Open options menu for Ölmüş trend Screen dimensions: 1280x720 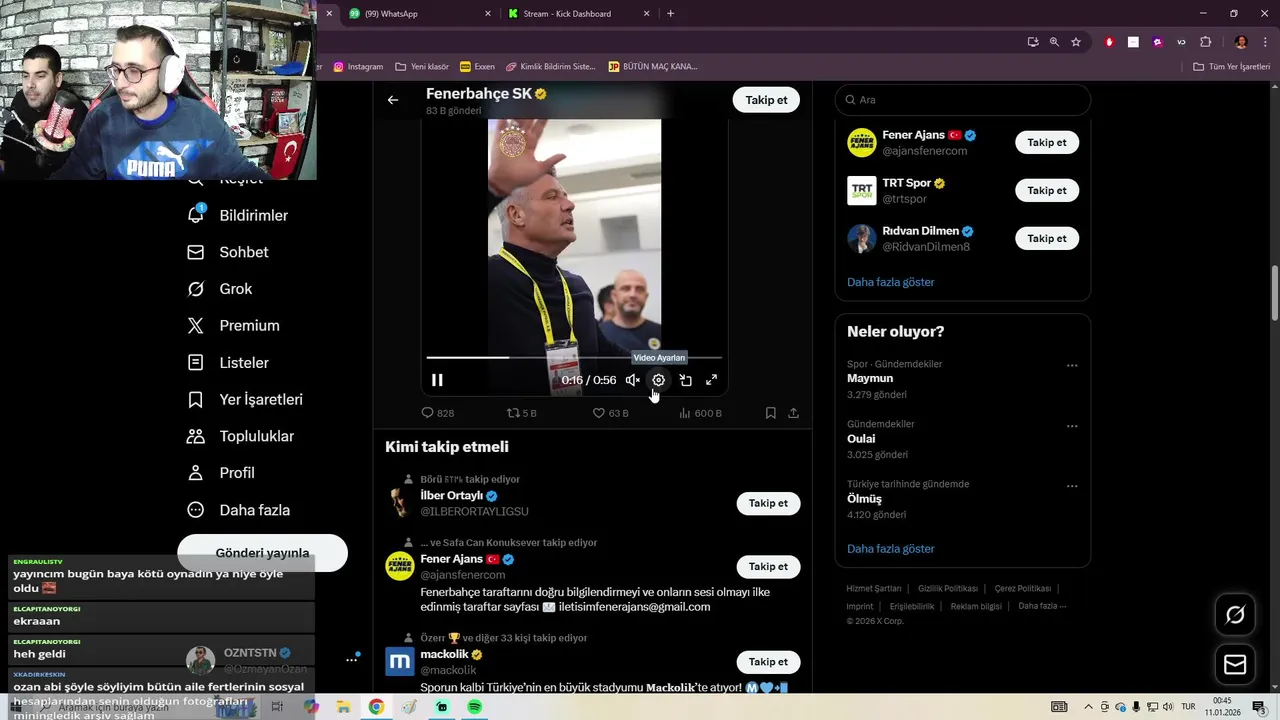pos(1072,486)
